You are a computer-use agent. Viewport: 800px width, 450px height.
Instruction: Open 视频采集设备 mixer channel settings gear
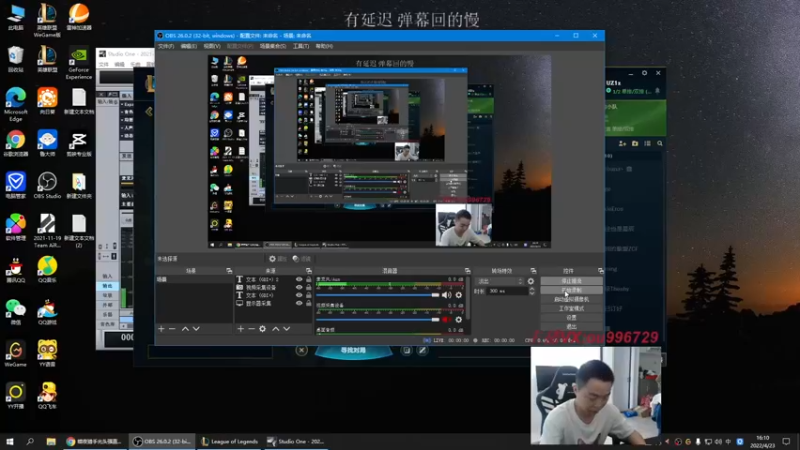click(459, 319)
